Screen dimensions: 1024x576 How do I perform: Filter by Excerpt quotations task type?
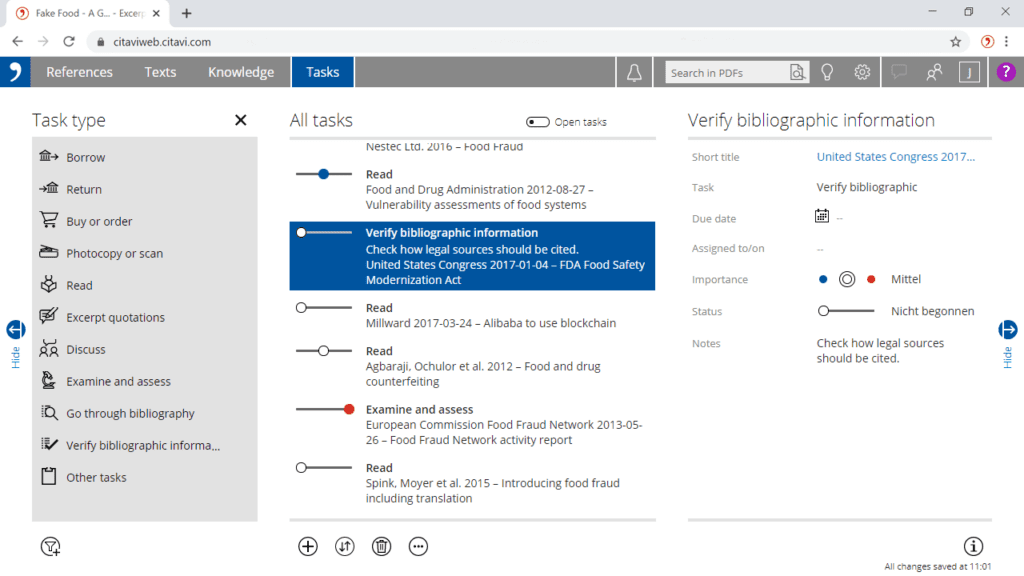[115, 318]
